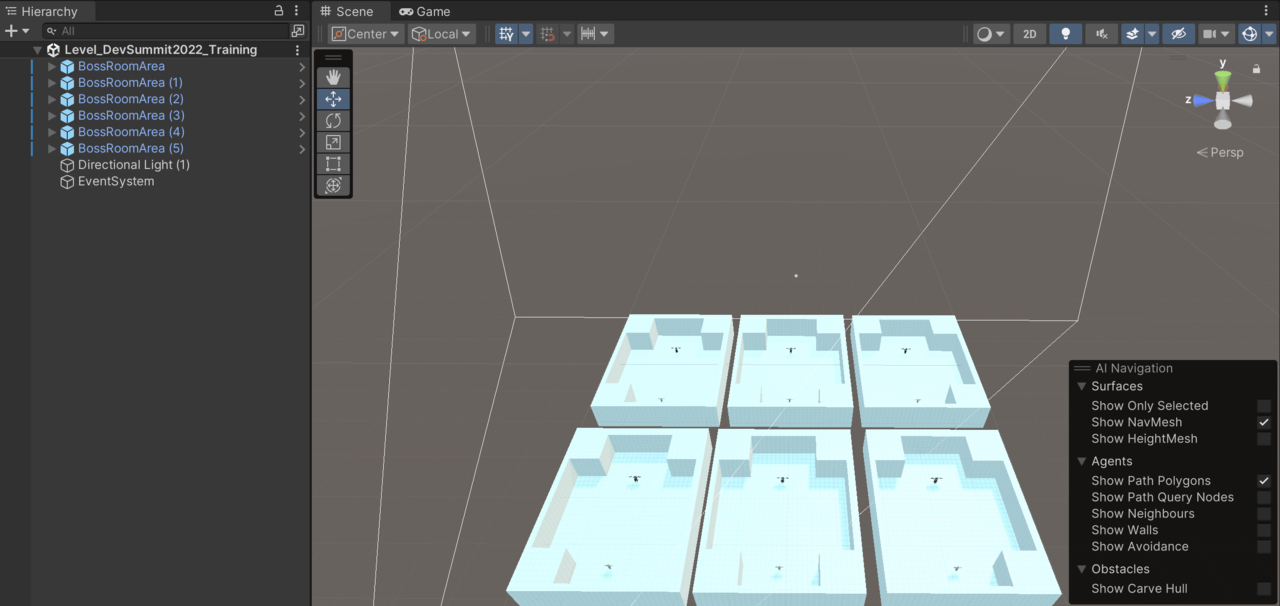Open the Center pivot mode dropdown
Screen dimensions: 1280x606
click(366, 34)
